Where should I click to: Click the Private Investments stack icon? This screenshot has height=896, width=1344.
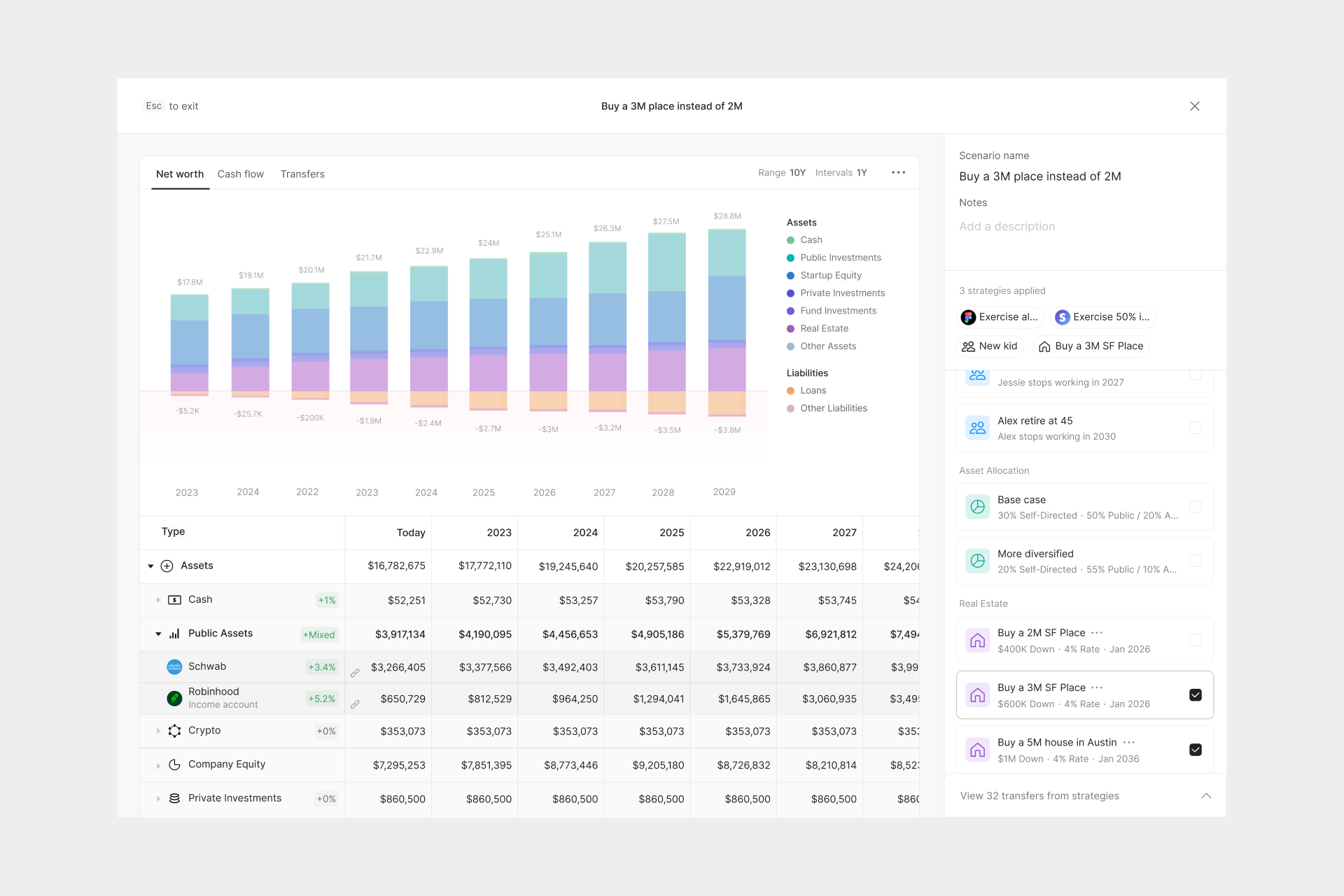(175, 798)
